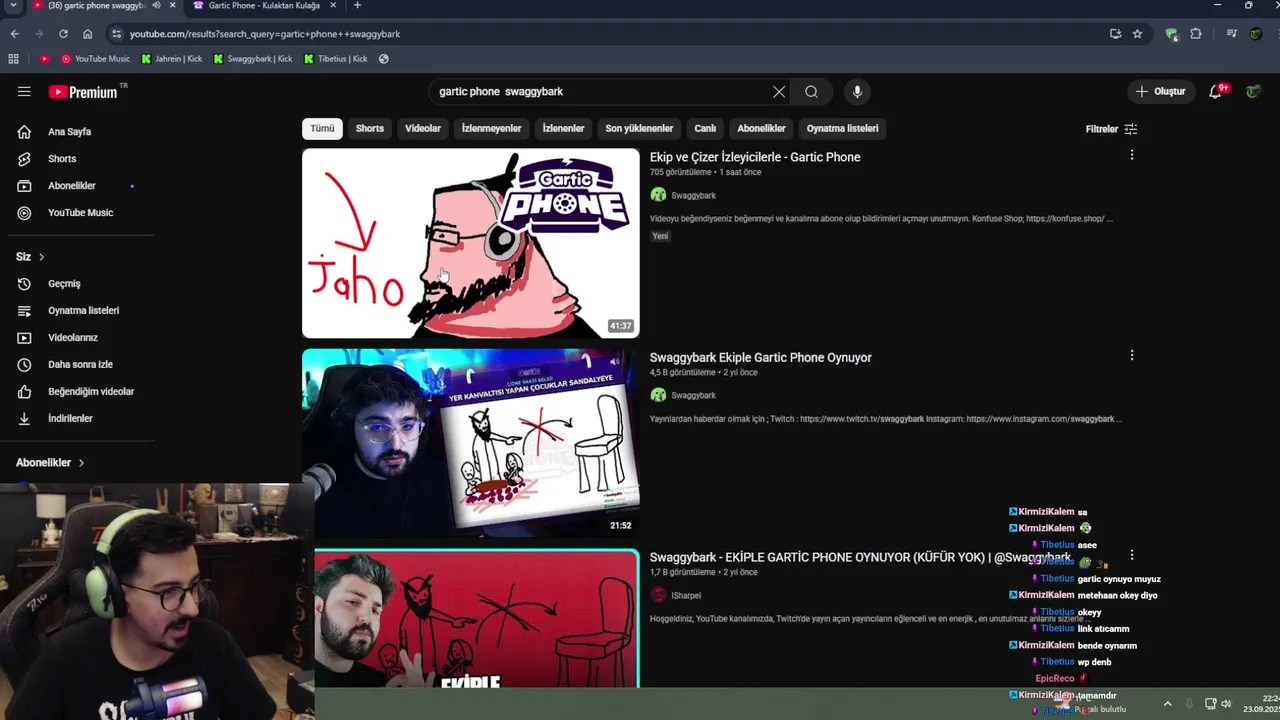This screenshot has height=720, width=1280.
Task: Open Daha sonra izle in sidebar
Action: point(78,365)
